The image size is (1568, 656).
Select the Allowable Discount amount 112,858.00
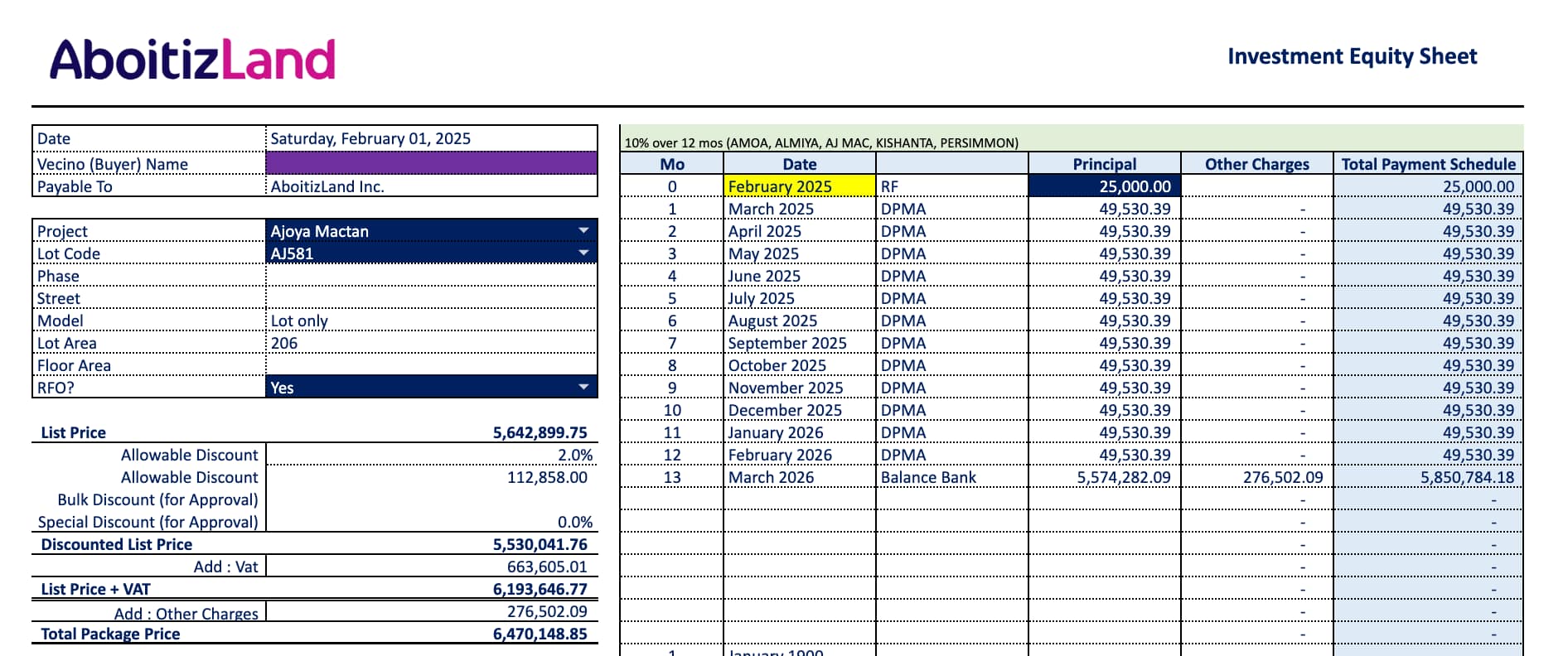(x=431, y=477)
